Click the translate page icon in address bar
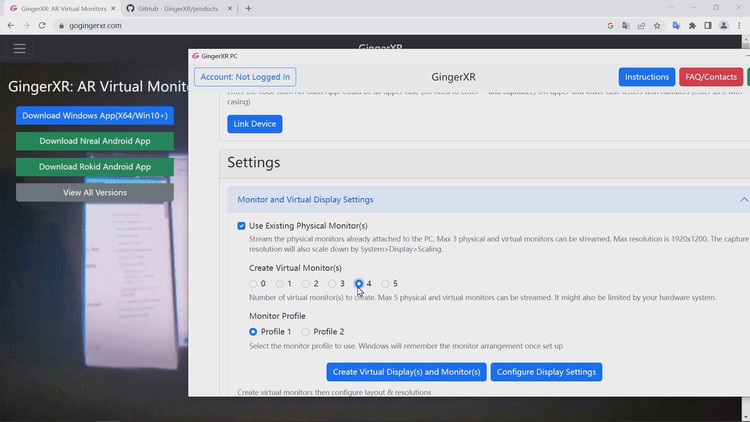 point(626,26)
